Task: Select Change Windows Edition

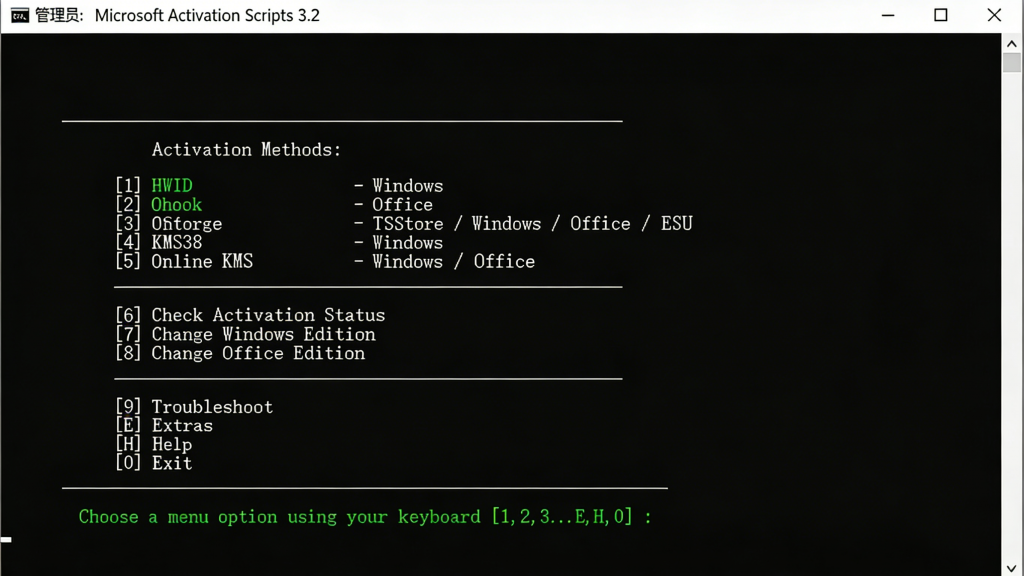Action: 263,335
